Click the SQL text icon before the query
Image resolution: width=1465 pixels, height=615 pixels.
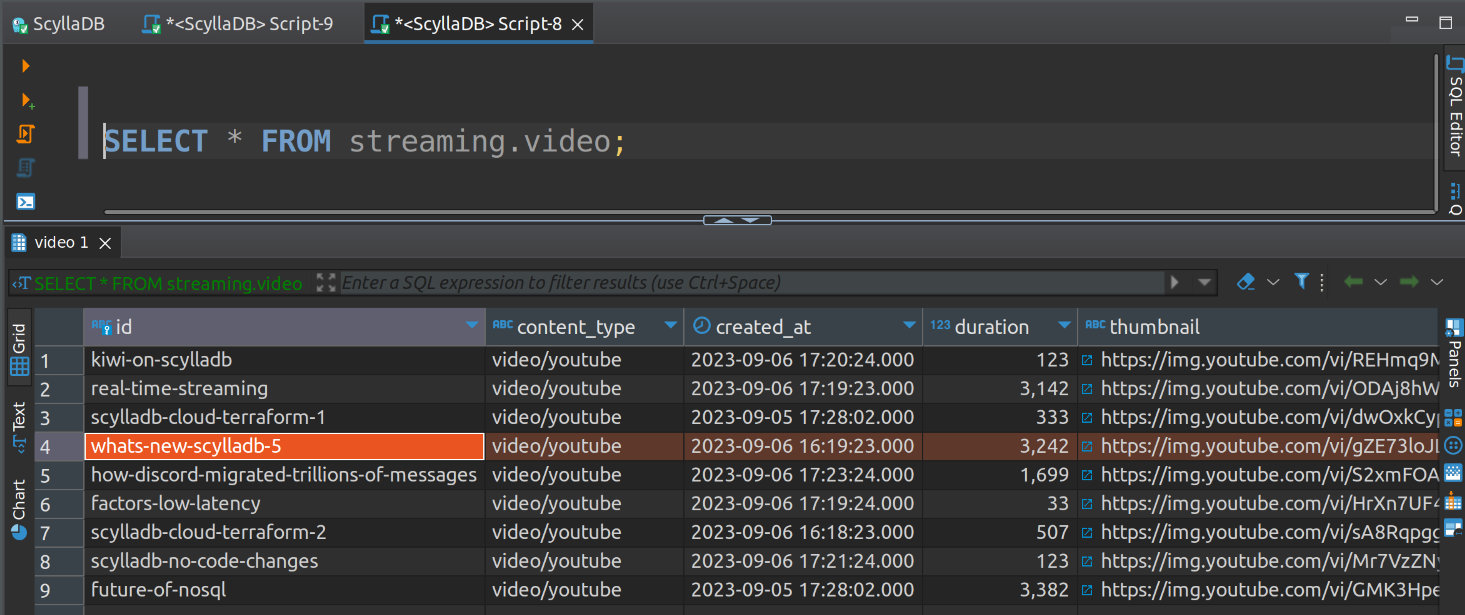click(x=21, y=284)
